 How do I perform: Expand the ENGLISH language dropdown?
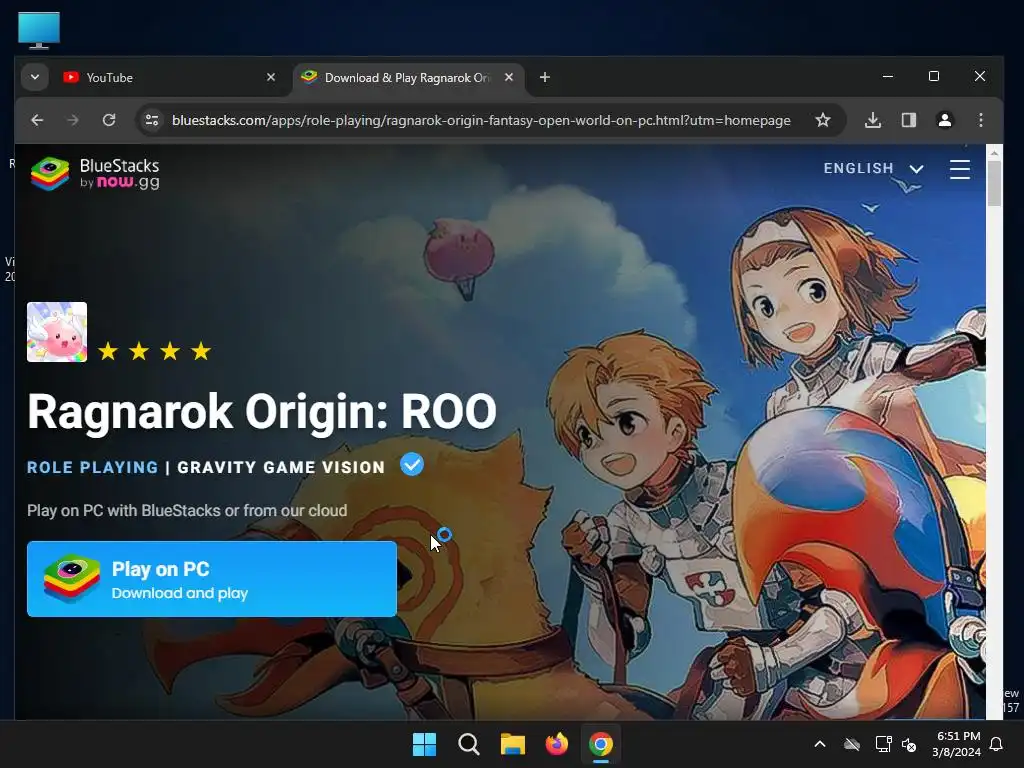tap(873, 168)
